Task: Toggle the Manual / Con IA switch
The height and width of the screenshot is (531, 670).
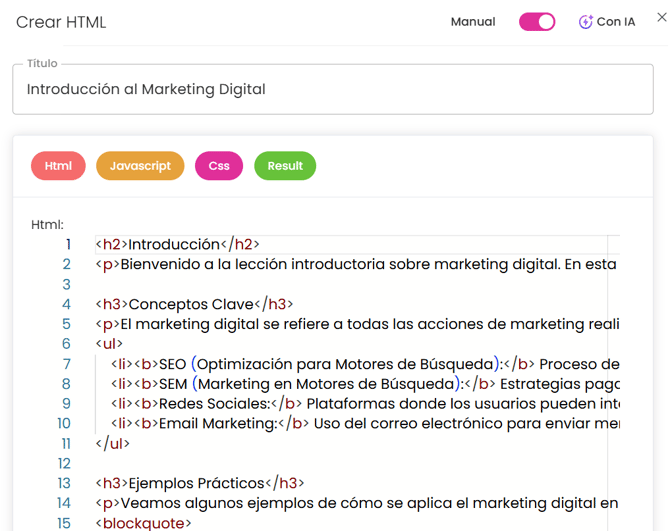Action: (537, 22)
